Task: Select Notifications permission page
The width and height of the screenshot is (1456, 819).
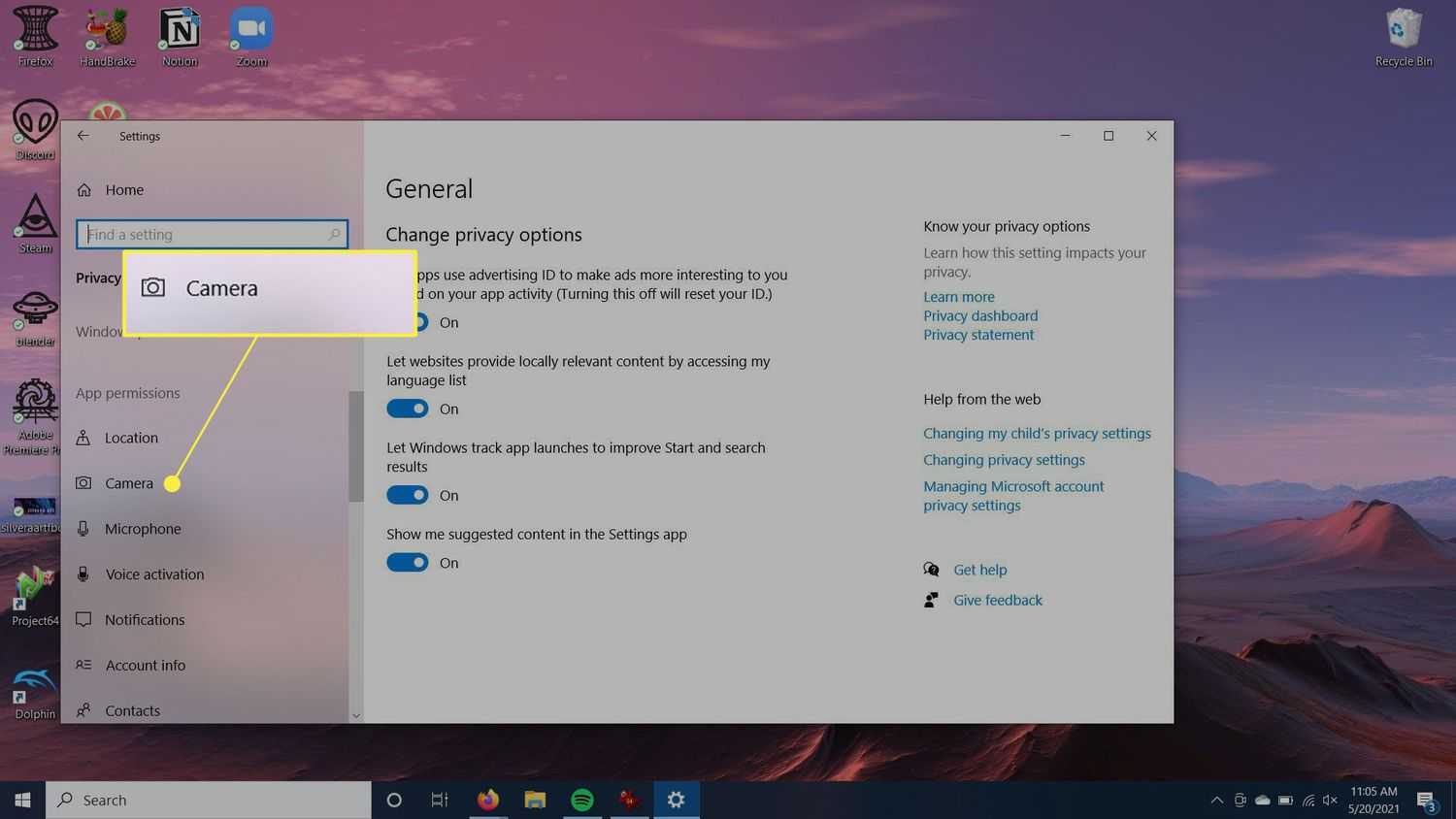Action: pos(145,620)
